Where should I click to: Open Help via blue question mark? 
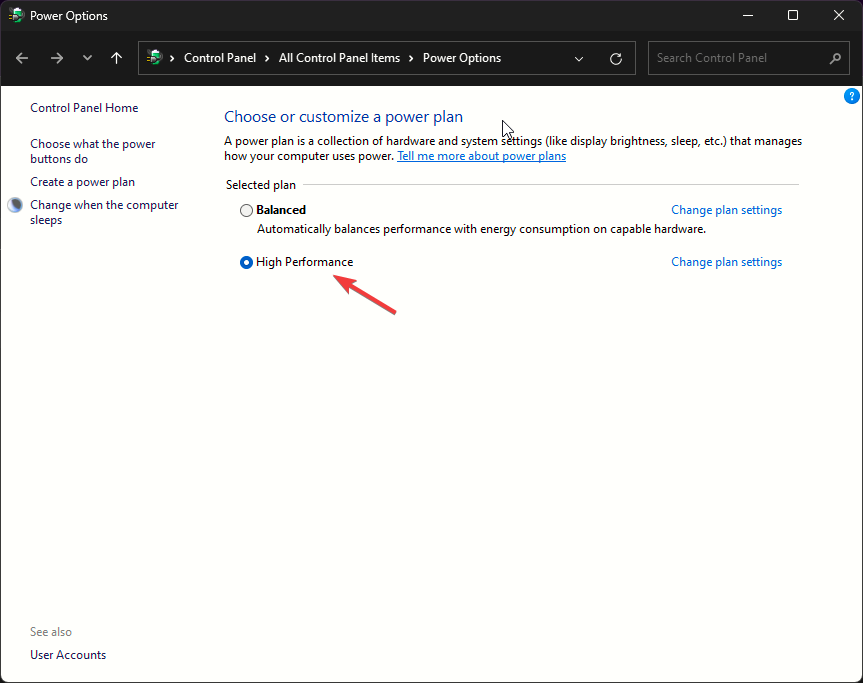852,96
